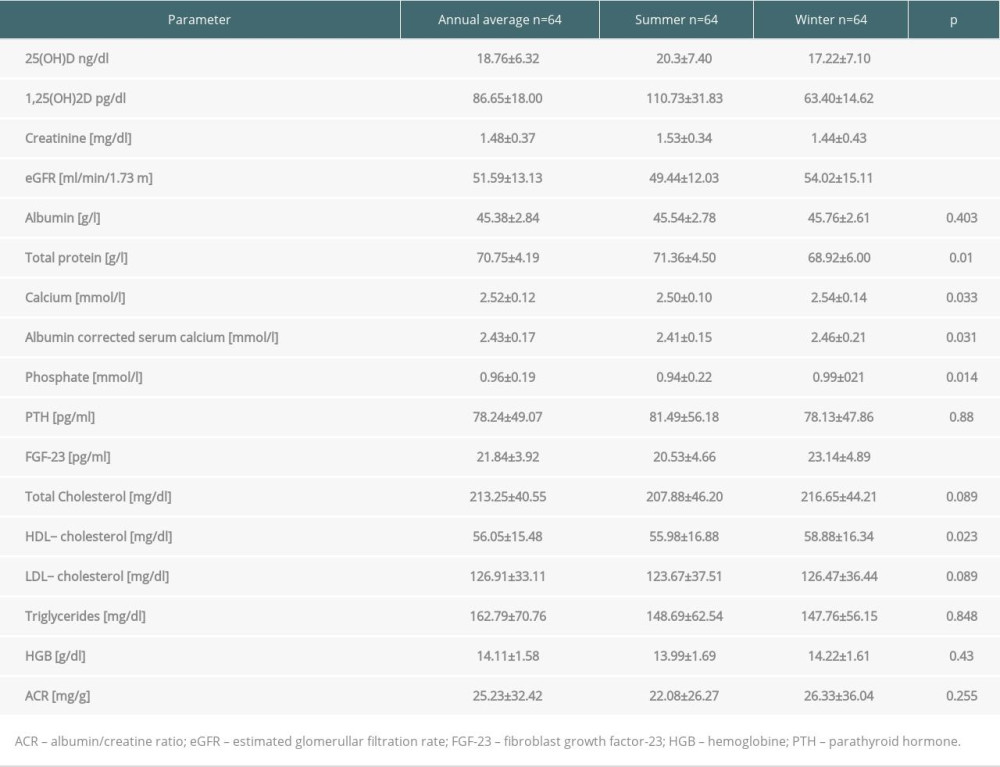Select the Annual average n=64 header
The image size is (1000, 767).
pos(499,20)
